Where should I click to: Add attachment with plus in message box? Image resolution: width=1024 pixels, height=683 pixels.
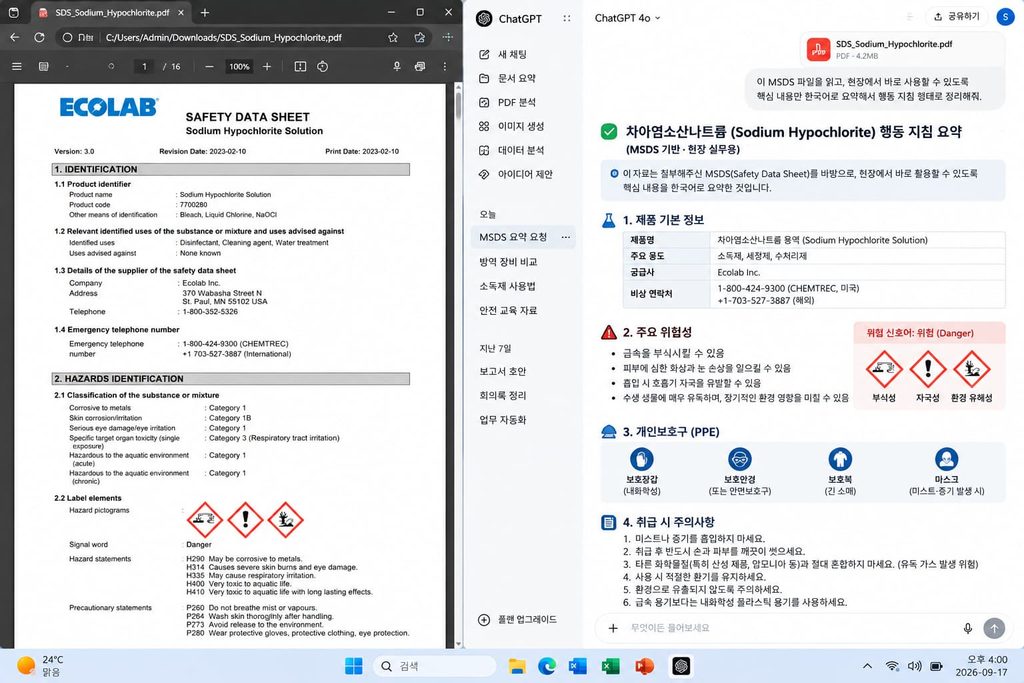pos(613,628)
